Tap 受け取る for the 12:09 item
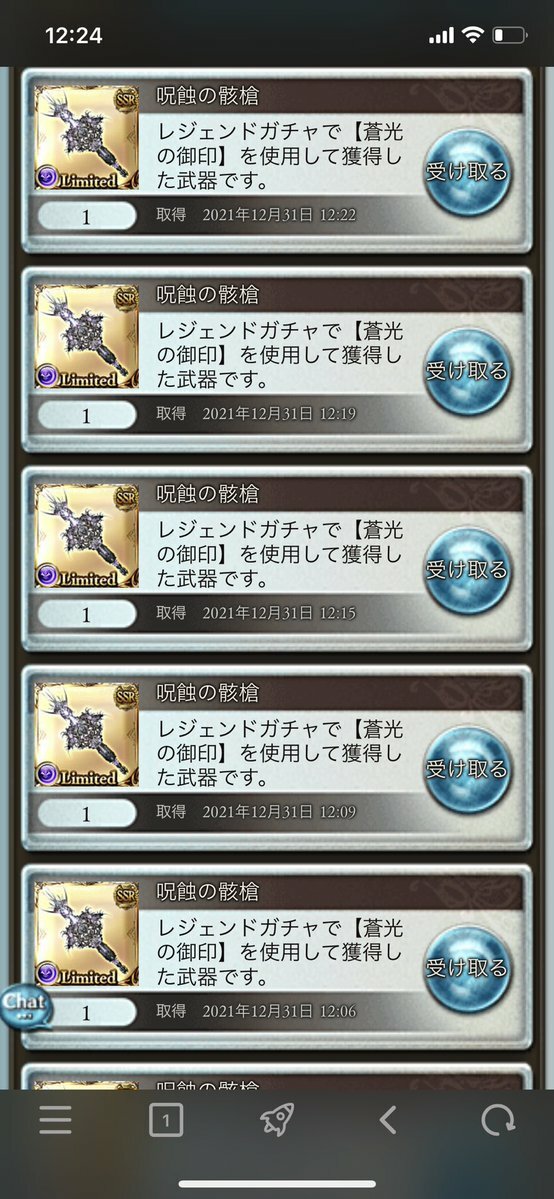Screen dimensions: 554x1199 coord(467,770)
